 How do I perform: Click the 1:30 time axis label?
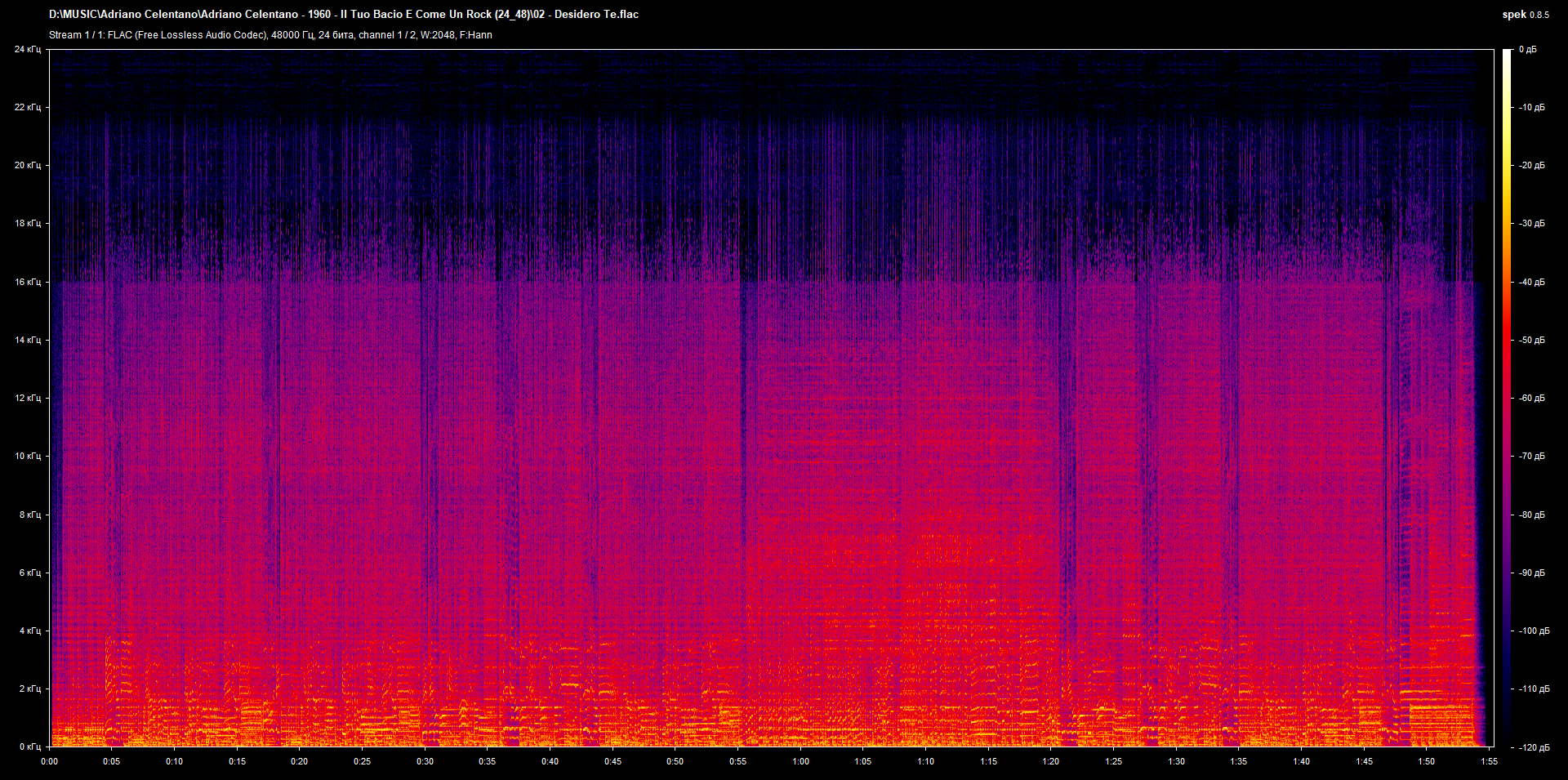click(x=1177, y=761)
